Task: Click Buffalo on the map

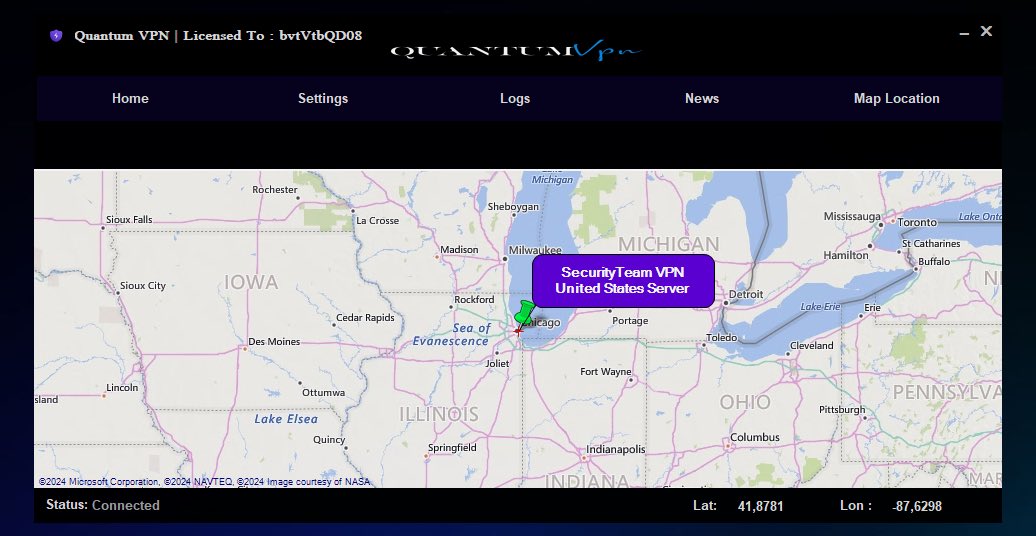Action: click(934, 262)
